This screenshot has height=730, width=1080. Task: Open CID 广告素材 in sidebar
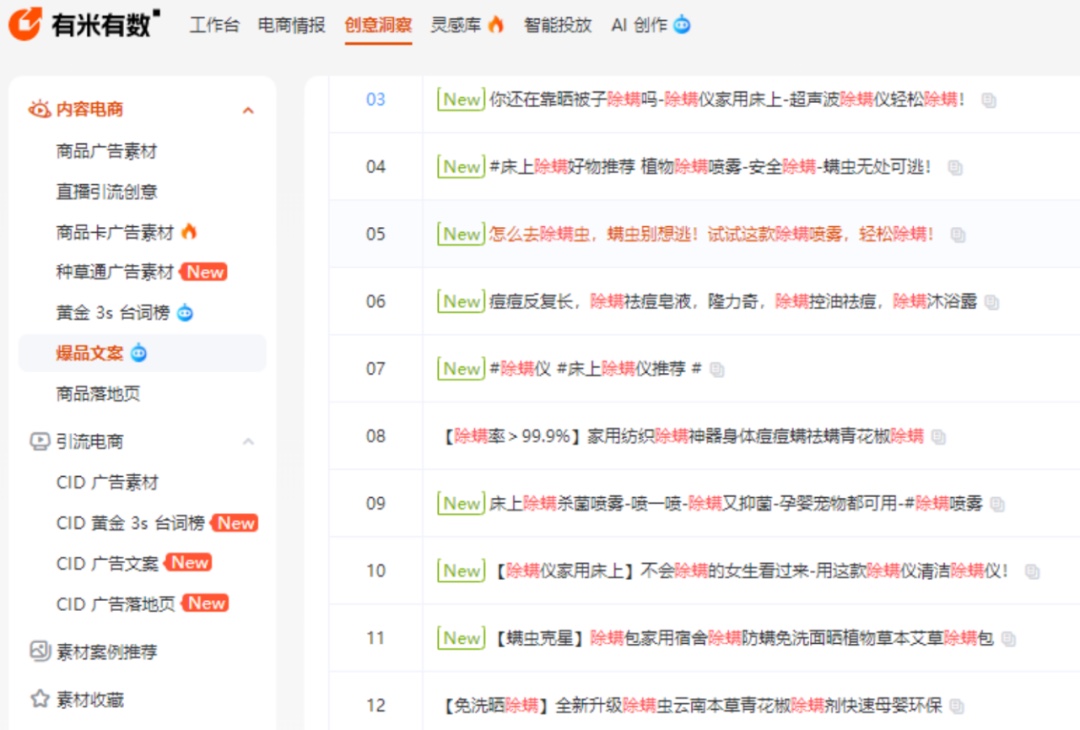click(x=107, y=482)
